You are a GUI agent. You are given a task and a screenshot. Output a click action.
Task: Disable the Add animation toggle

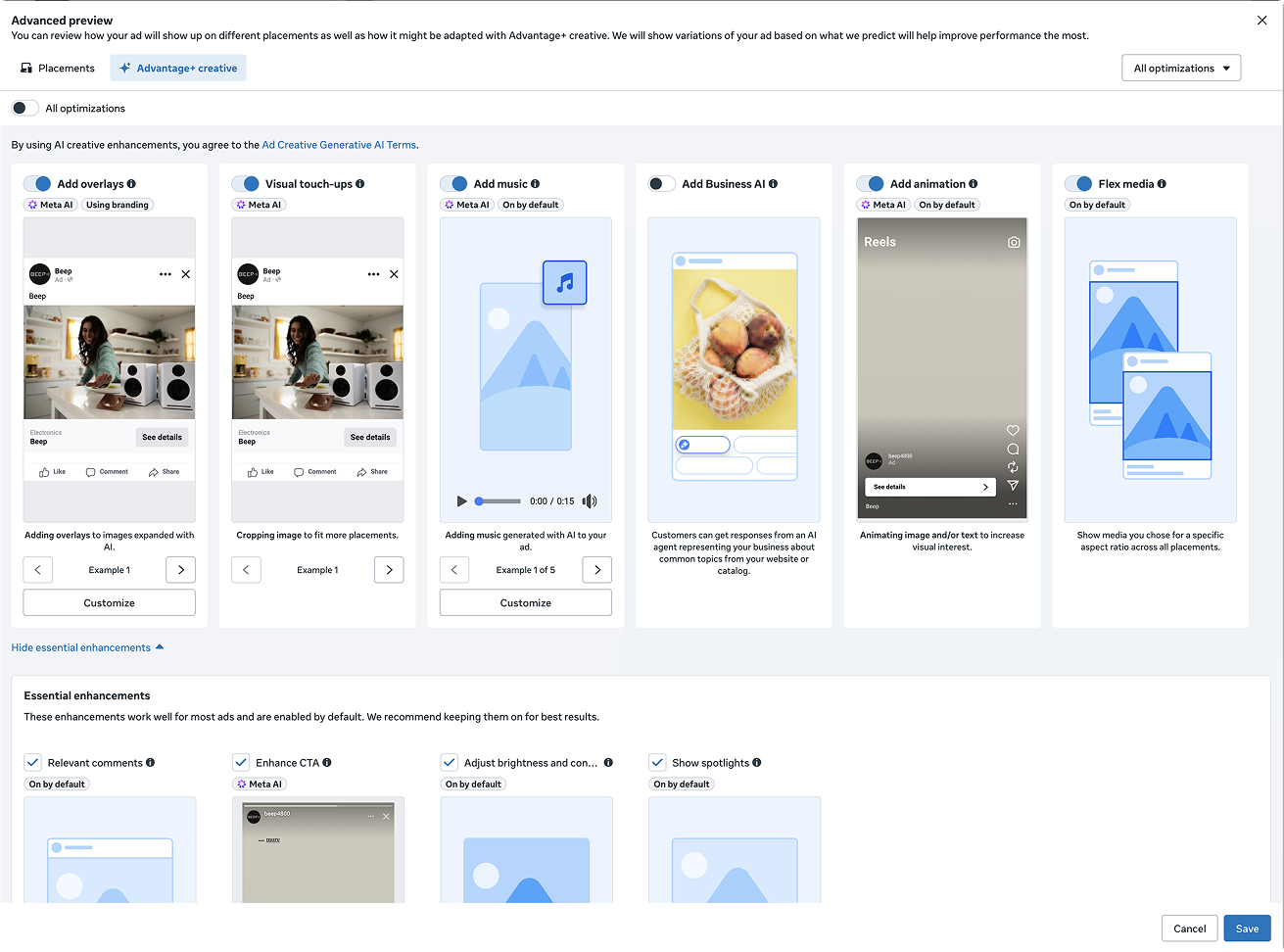(x=870, y=184)
